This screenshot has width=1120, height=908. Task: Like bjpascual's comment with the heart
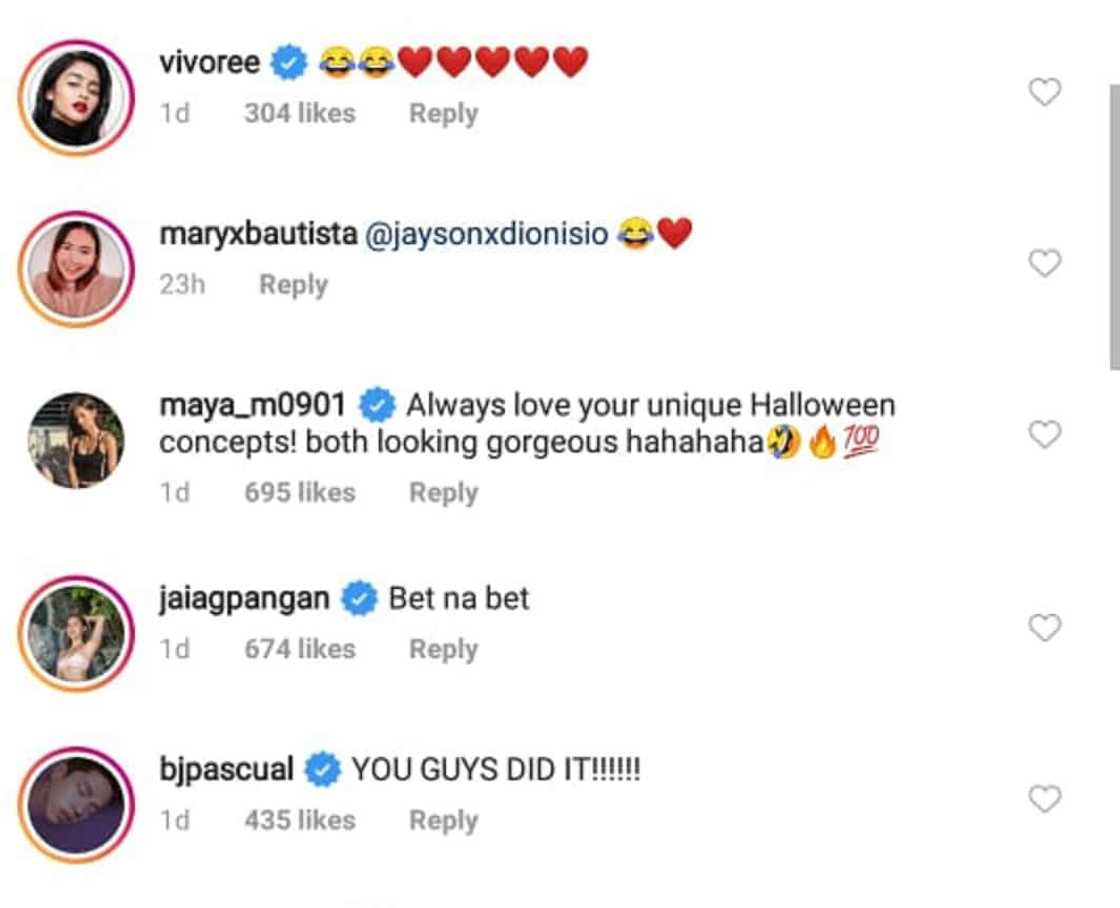tap(1045, 799)
